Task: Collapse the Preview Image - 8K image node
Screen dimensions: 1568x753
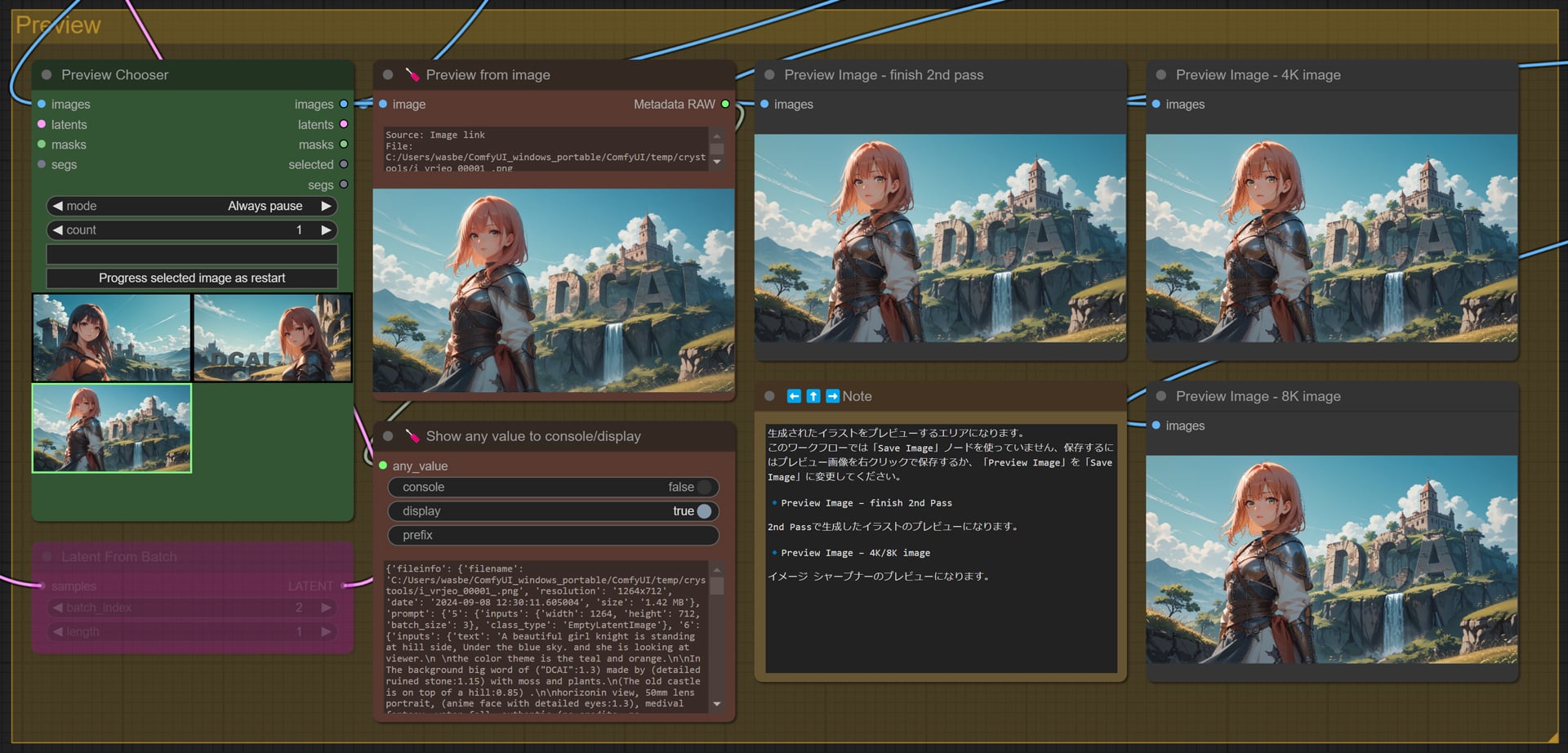Action: coord(1160,396)
